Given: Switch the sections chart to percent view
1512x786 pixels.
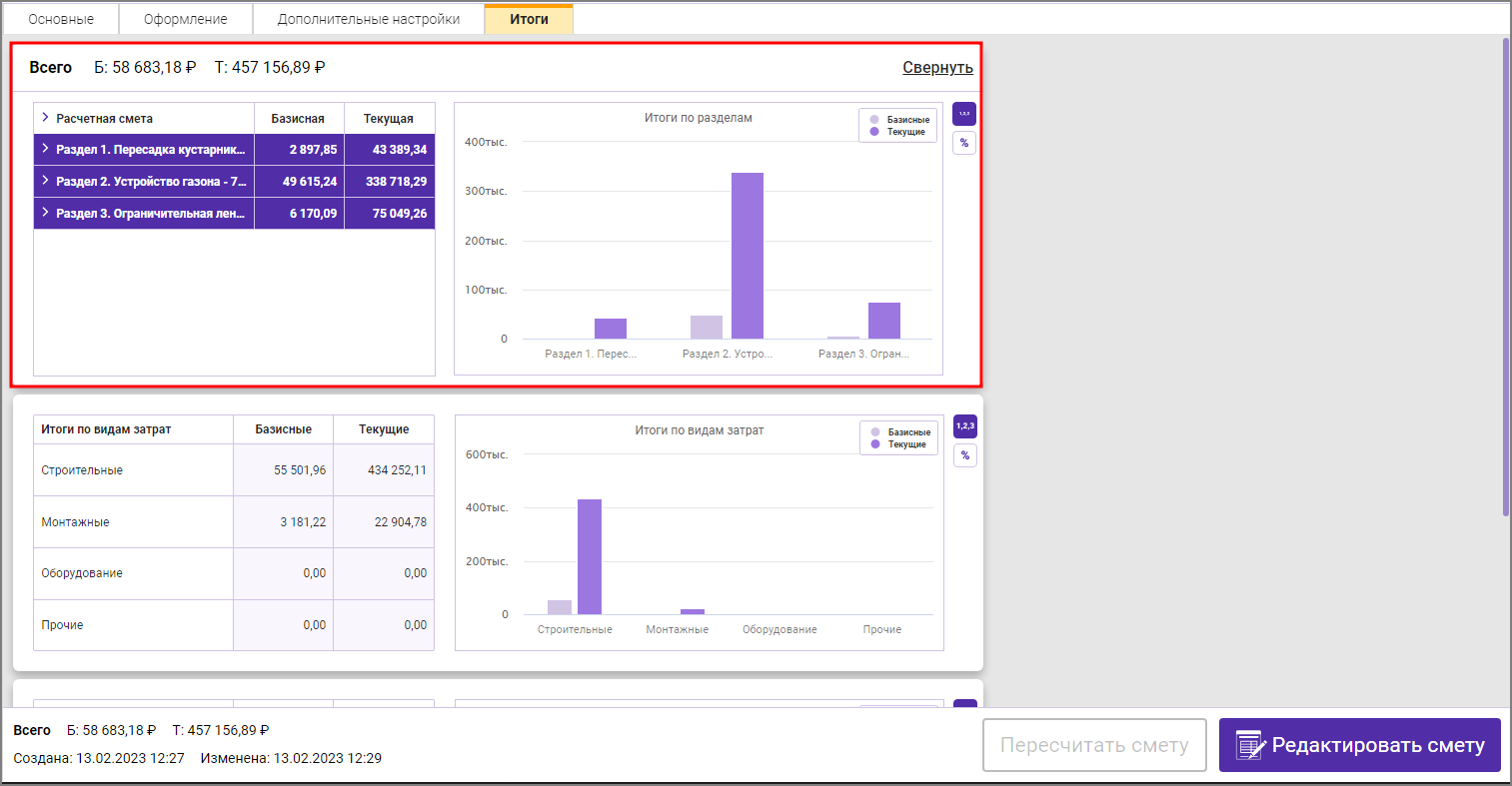Looking at the screenshot, I should 963,143.
